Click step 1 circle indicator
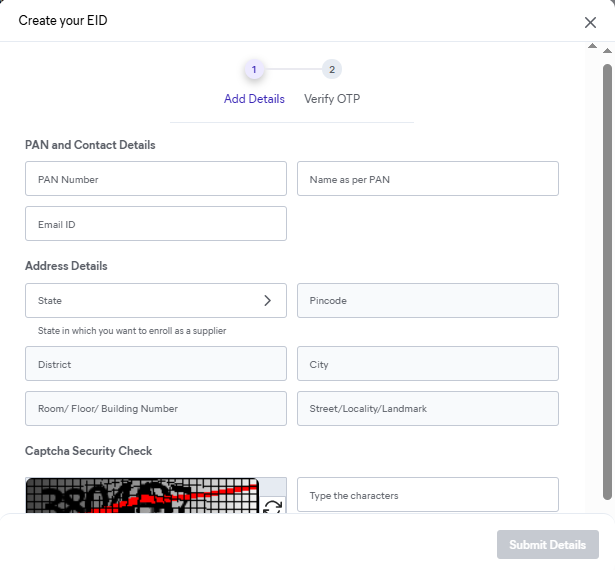Viewport: 615px width, 570px height. pos(254,69)
